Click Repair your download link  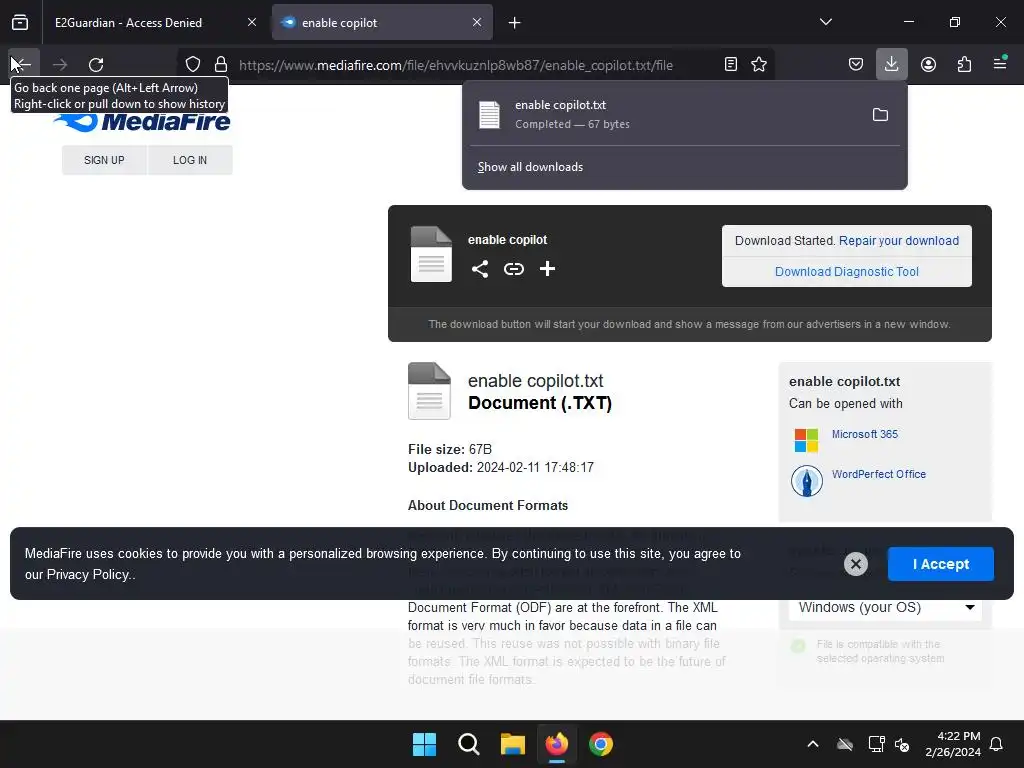(899, 240)
